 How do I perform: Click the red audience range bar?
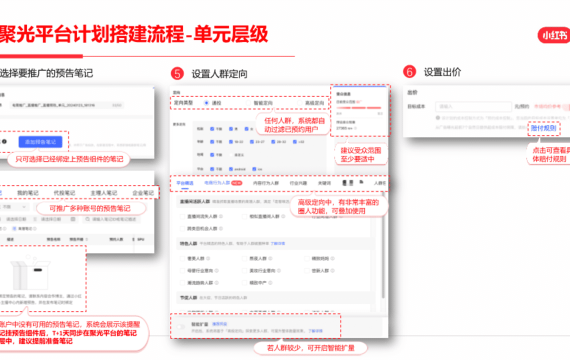point(358,108)
